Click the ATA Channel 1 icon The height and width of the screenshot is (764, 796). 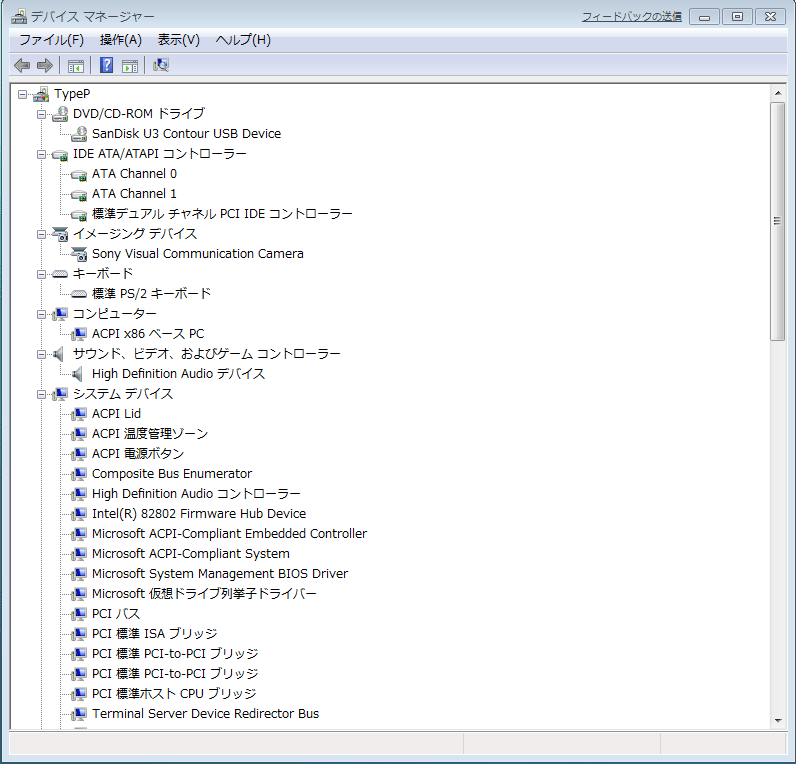pos(79,194)
